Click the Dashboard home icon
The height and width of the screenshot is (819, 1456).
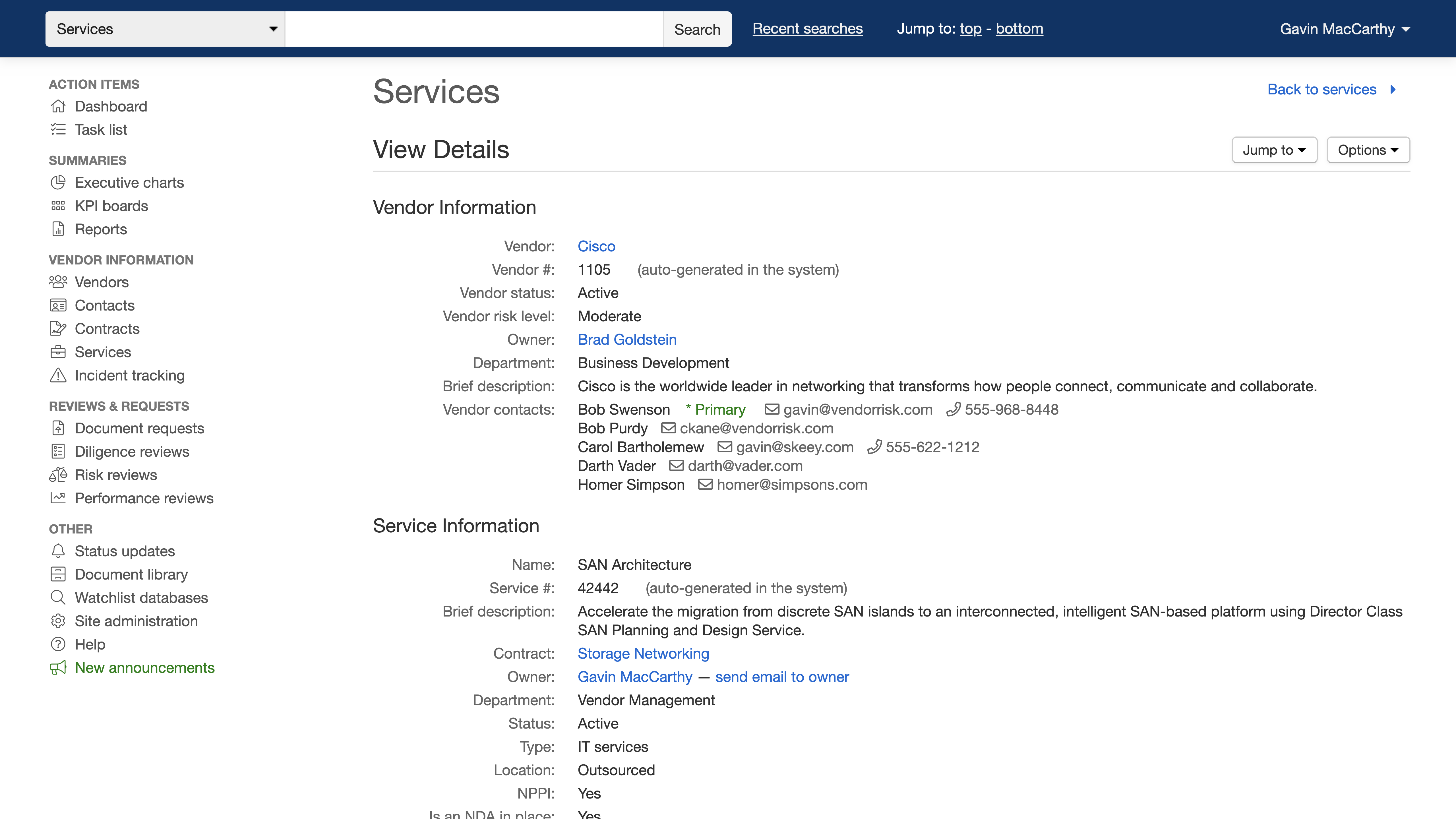58,106
